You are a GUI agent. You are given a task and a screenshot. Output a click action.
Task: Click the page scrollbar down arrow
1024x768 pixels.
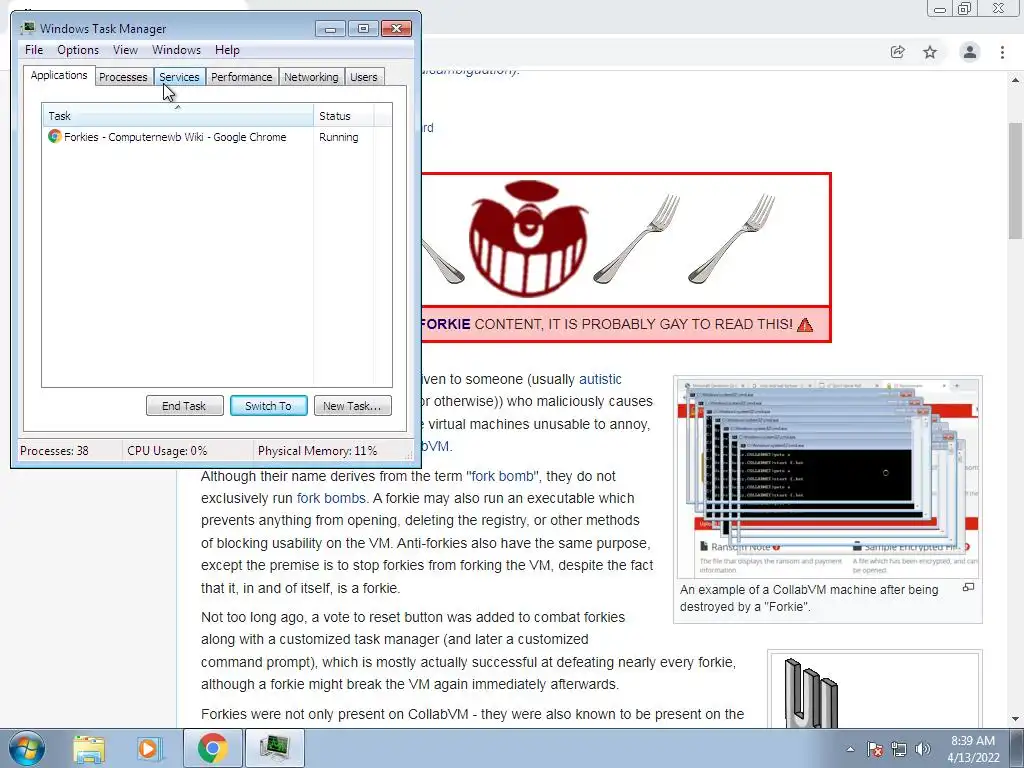point(1016,719)
